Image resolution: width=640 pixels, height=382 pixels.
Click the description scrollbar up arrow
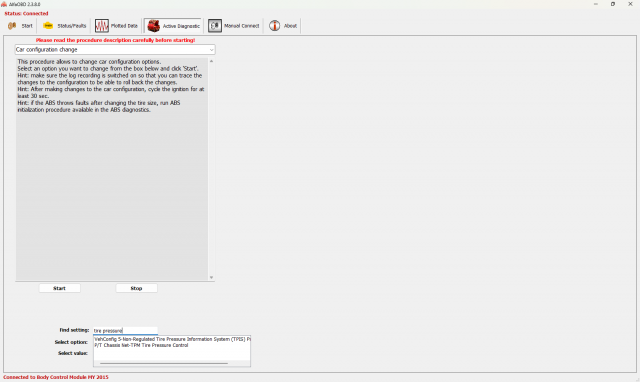pos(211,61)
